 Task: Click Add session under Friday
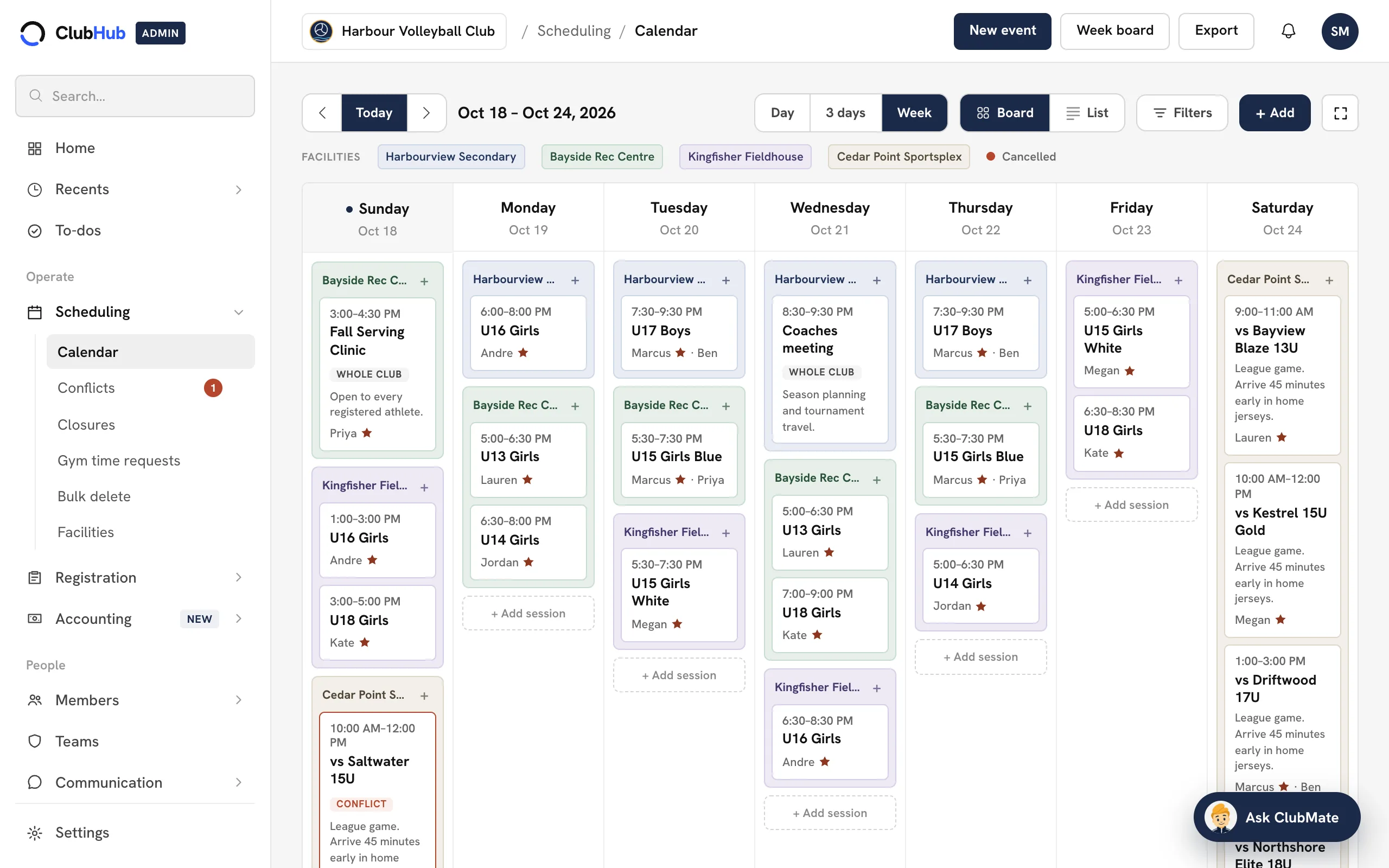(x=1131, y=505)
